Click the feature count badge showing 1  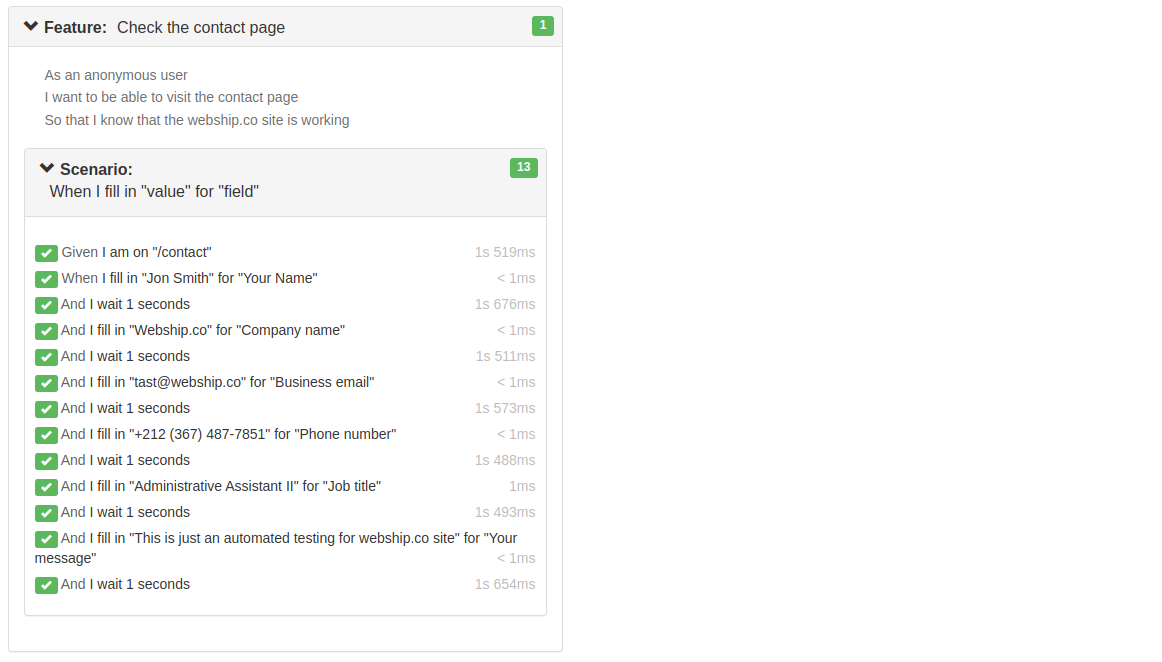(542, 26)
